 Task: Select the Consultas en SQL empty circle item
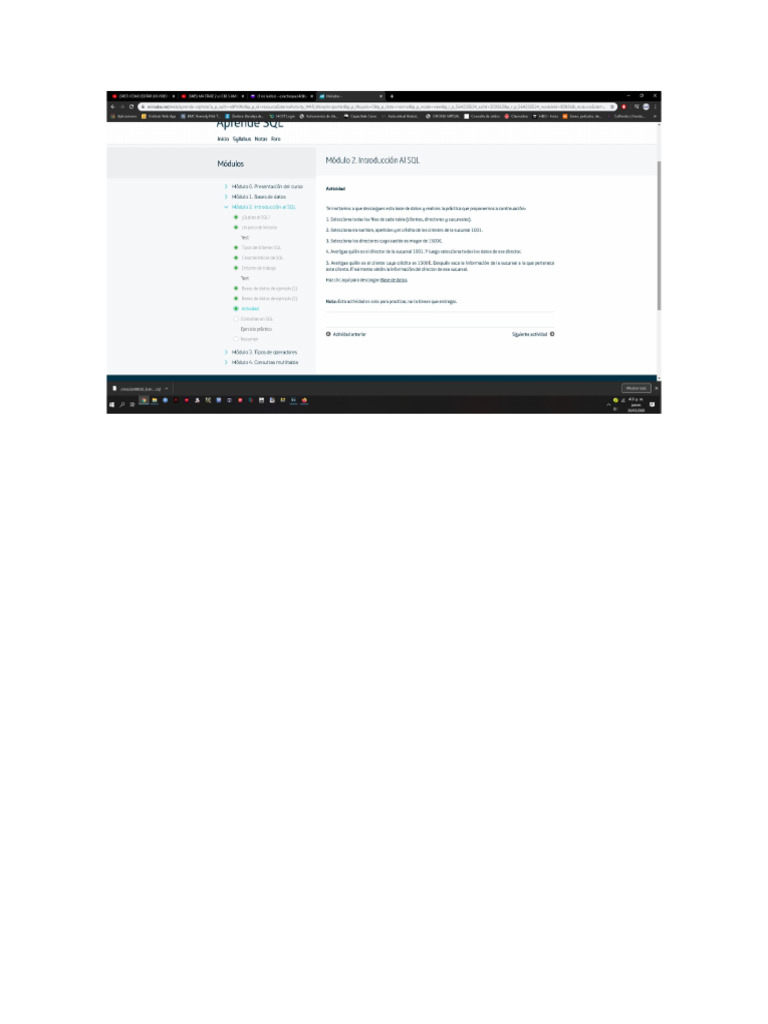253,319
